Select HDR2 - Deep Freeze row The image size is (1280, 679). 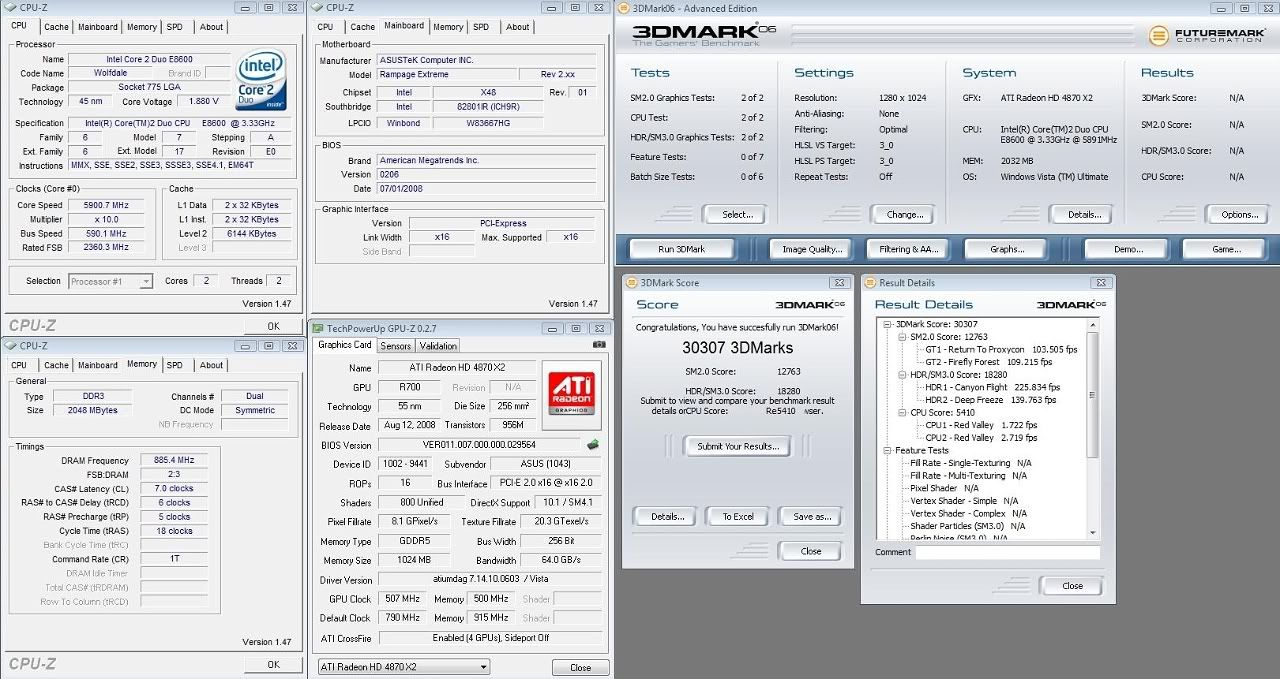(x=991, y=400)
